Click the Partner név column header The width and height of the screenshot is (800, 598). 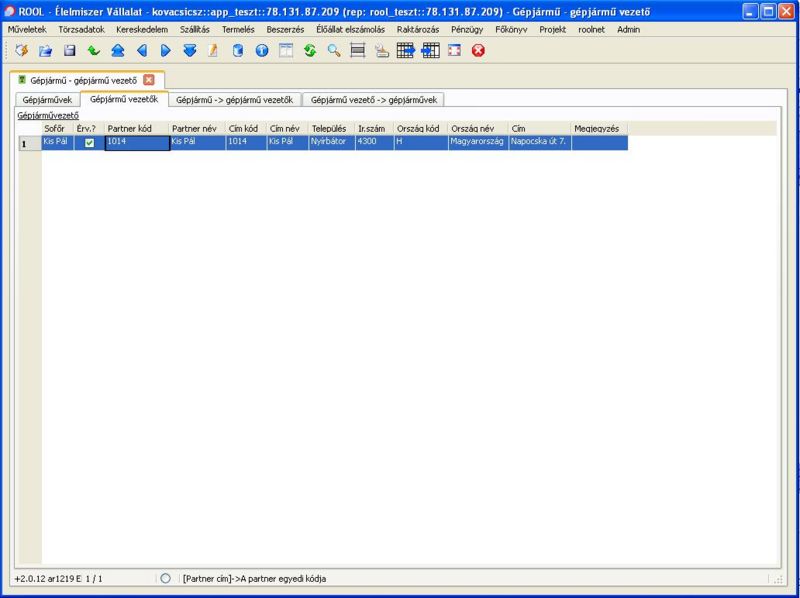pyautogui.click(x=195, y=128)
